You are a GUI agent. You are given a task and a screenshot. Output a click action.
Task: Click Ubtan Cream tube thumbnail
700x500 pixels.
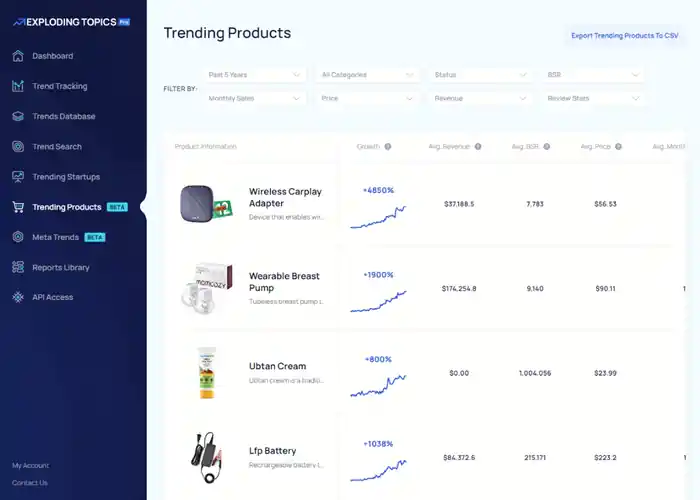click(x=207, y=373)
